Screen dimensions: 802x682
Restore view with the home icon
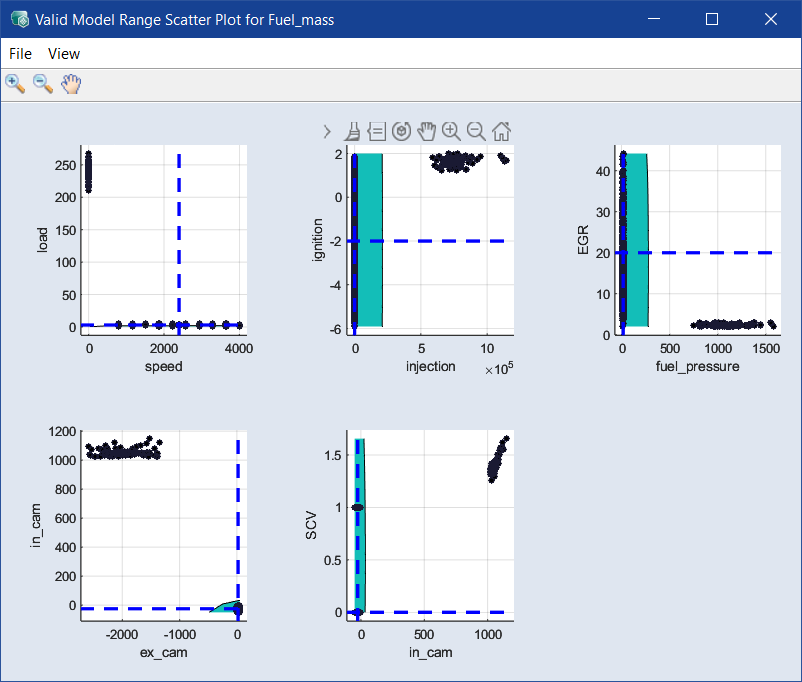pyautogui.click(x=502, y=131)
